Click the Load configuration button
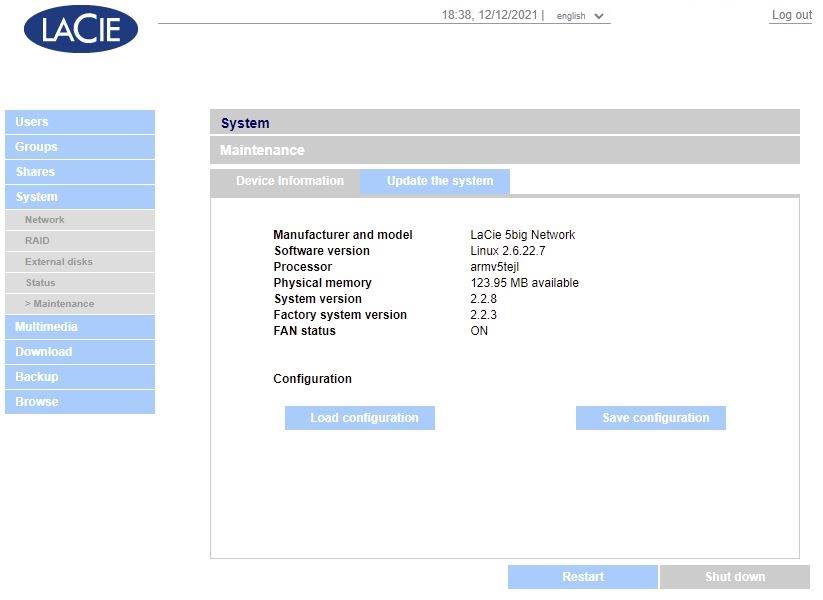Screen dimensions: 823x600 [360, 418]
